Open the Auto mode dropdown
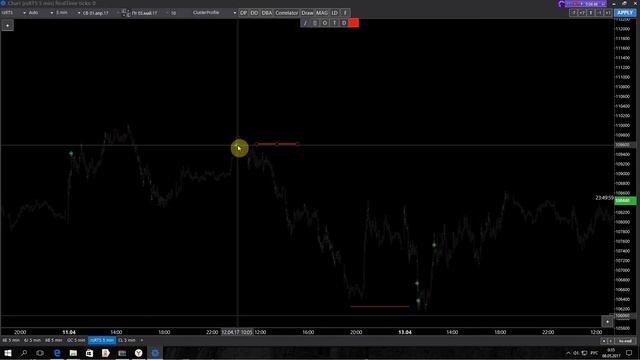 pyautogui.click(x=40, y=13)
